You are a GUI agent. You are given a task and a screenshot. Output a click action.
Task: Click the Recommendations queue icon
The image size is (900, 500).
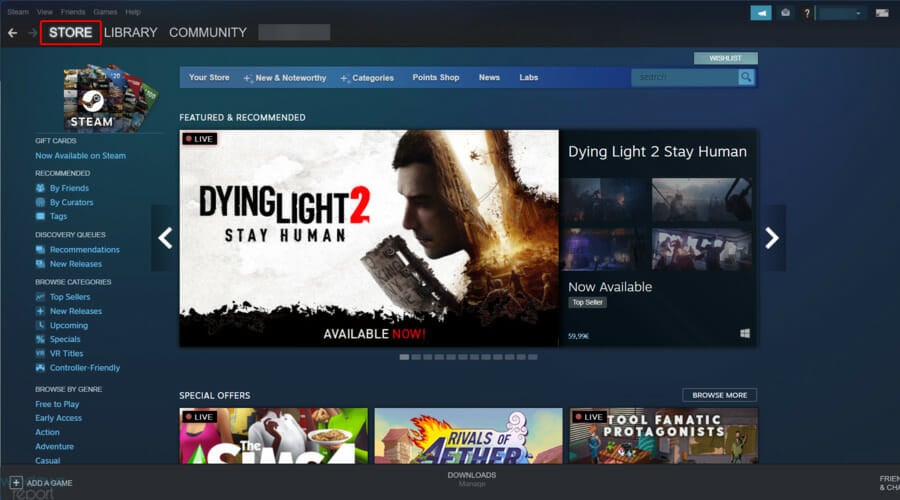[40, 250]
